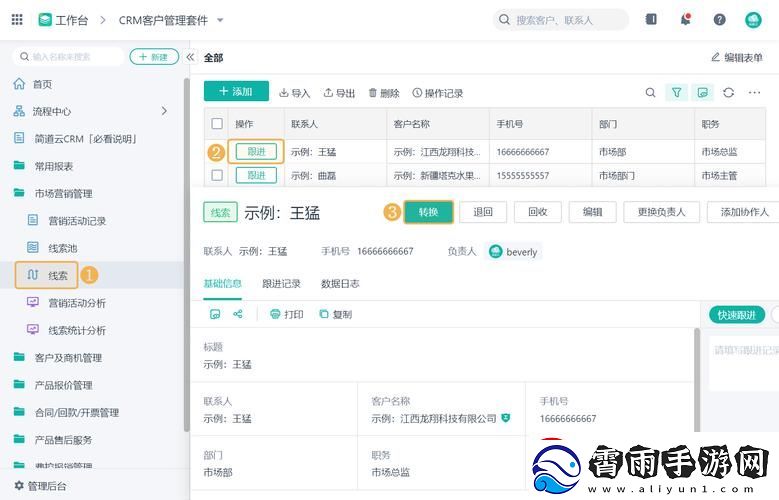Click customer cell 示例: 新疆塔克水果...
This screenshot has height=500, width=779.
437,175
